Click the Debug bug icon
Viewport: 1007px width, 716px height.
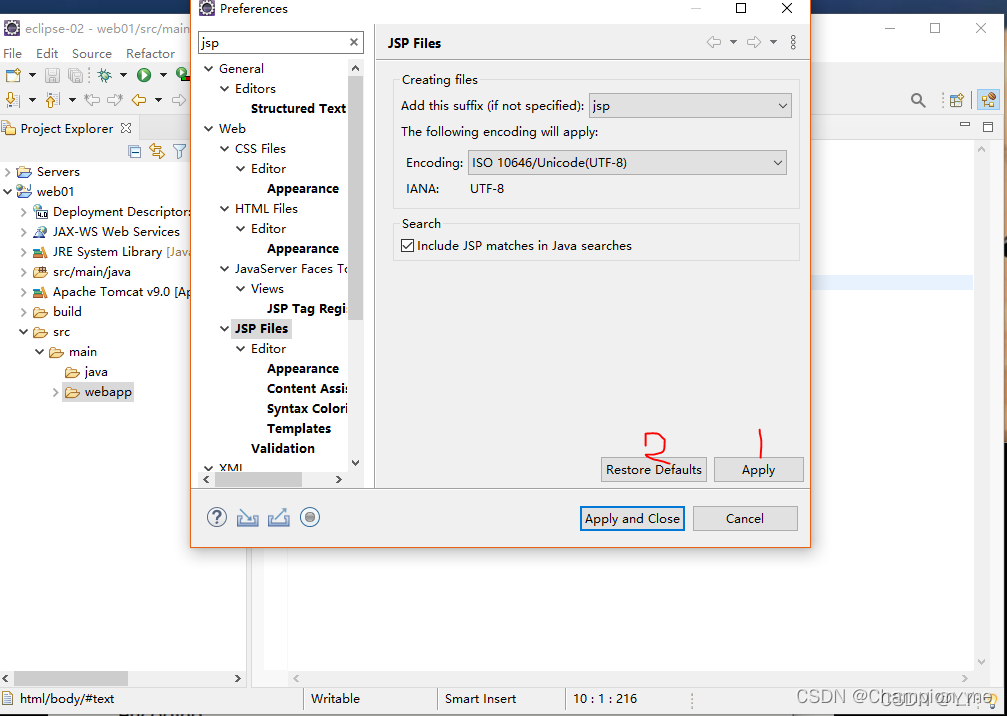(104, 75)
